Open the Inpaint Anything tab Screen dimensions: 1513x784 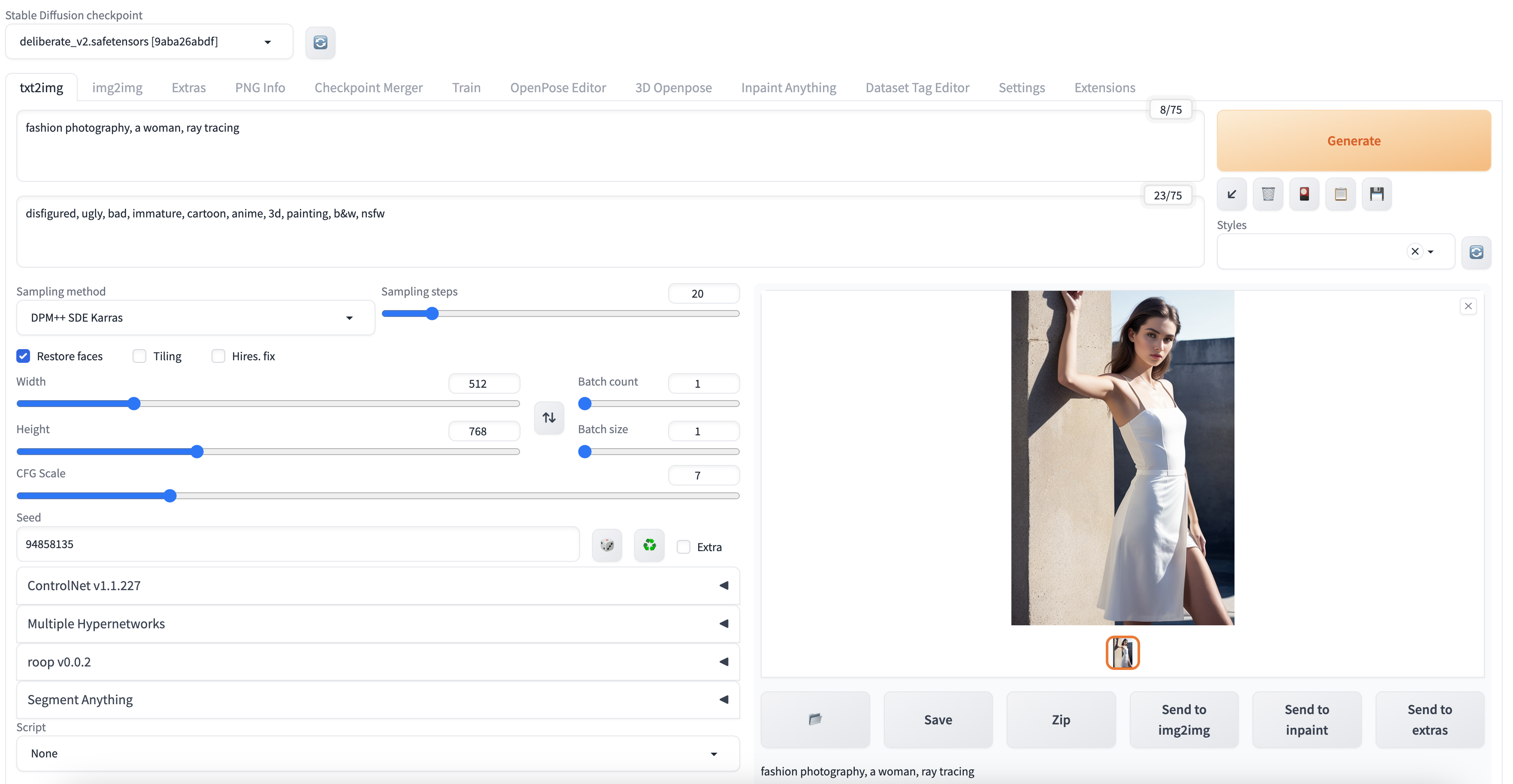[x=788, y=87]
